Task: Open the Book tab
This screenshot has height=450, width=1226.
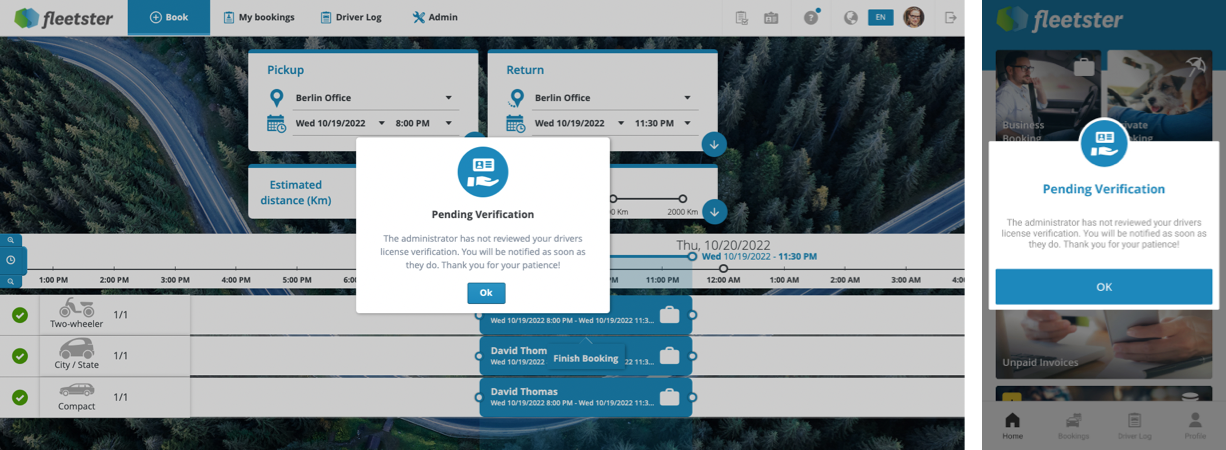Action: click(x=169, y=17)
